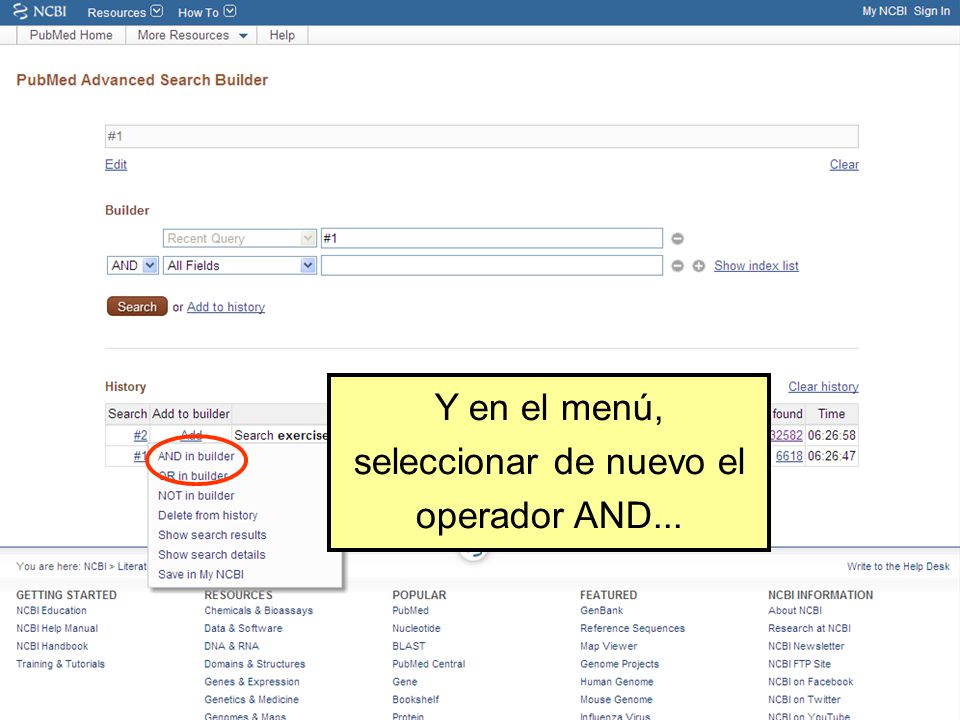Expand the More Resources menu
Viewport: 960px width, 720px height.
point(192,36)
